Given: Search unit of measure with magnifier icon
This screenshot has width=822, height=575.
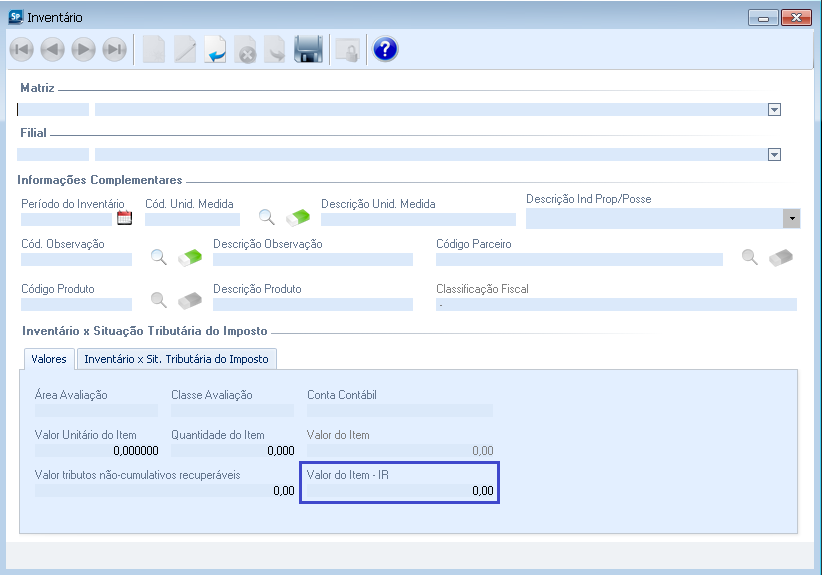Looking at the screenshot, I should pos(267,217).
